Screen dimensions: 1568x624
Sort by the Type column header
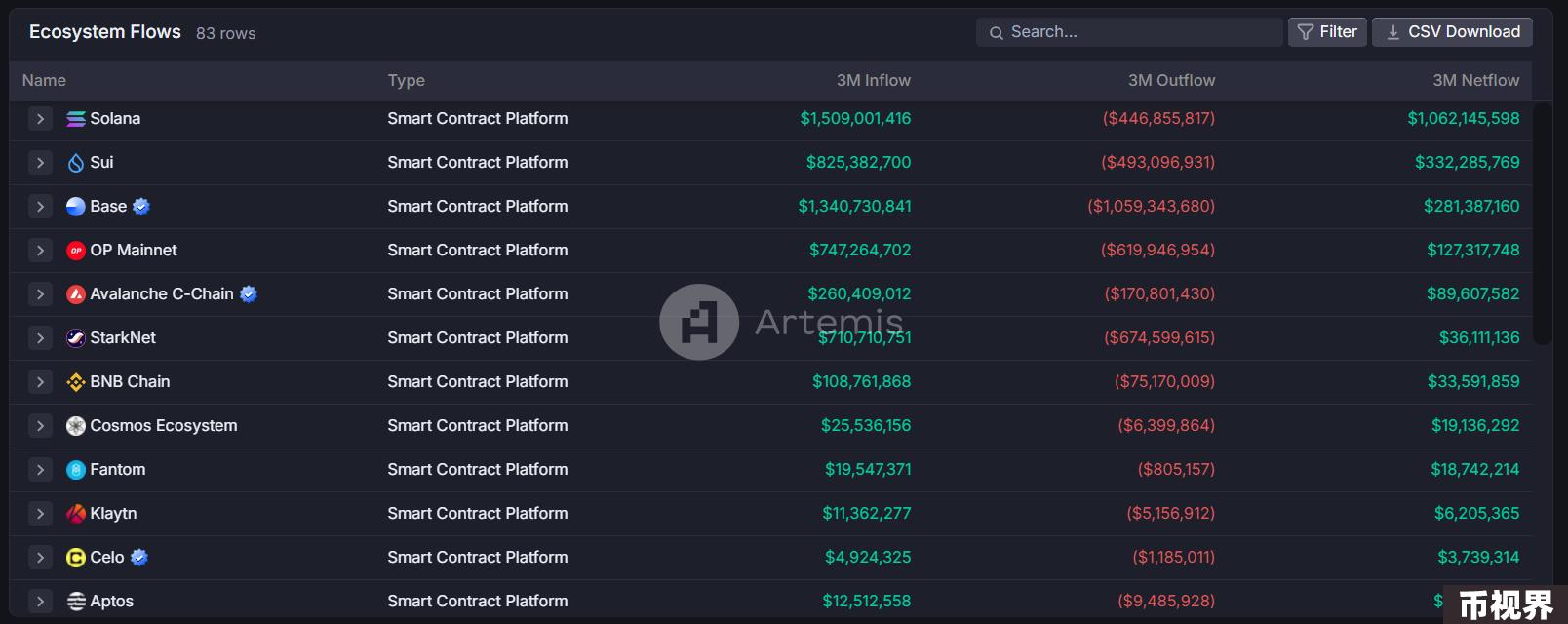click(x=406, y=81)
